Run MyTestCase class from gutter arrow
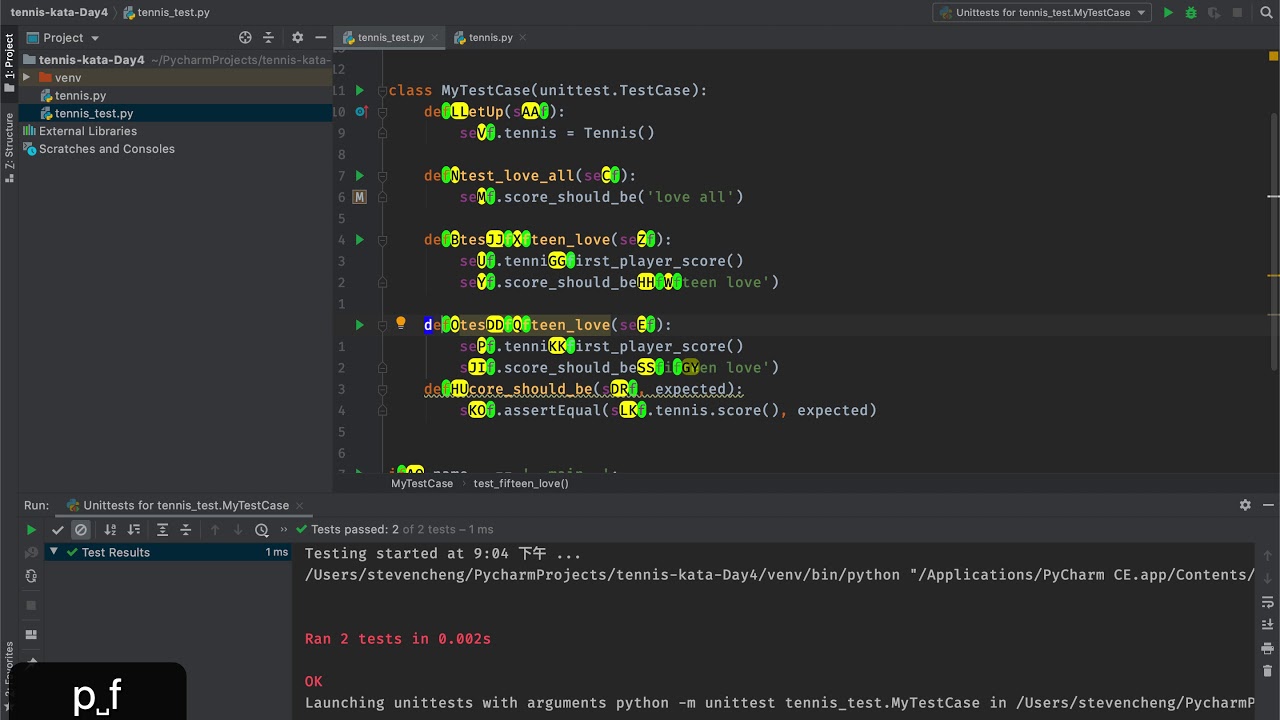Image resolution: width=1280 pixels, height=720 pixels. coord(360,90)
